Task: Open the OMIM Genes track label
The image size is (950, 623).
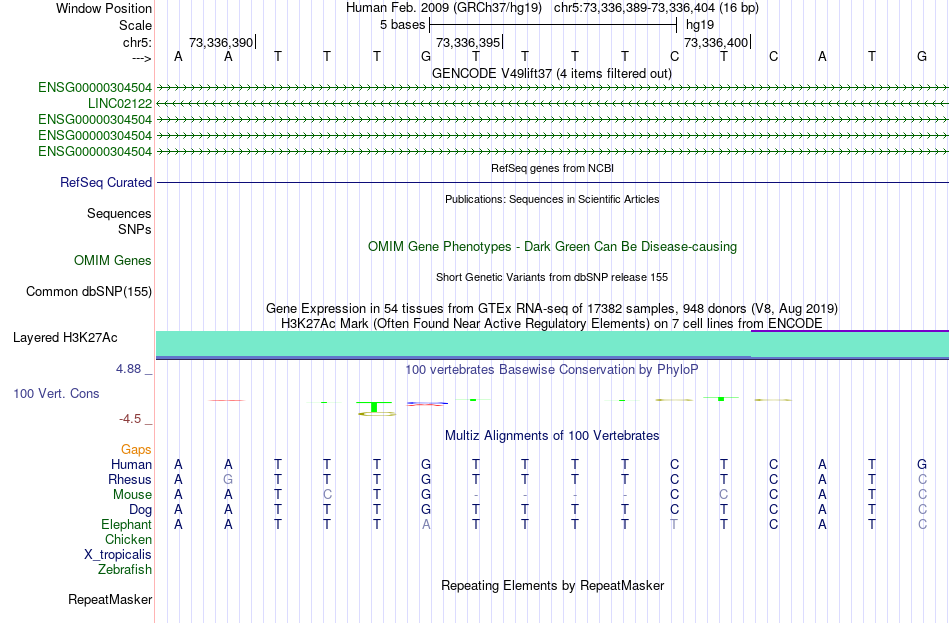Action: [113, 261]
